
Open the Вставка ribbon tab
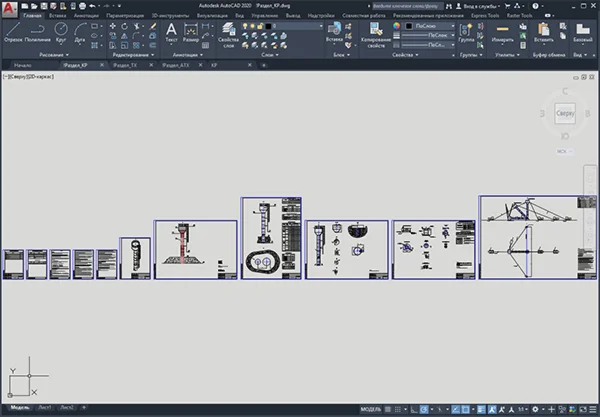[x=57, y=16]
